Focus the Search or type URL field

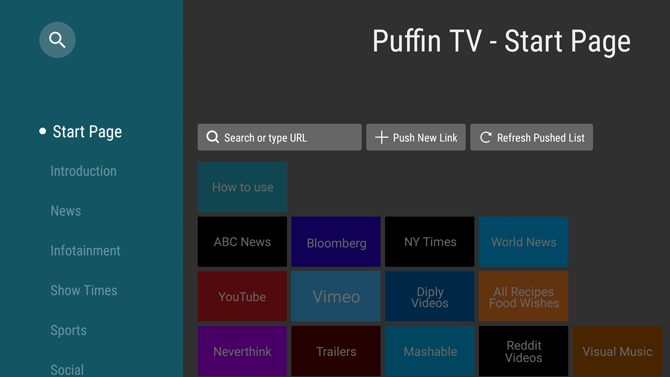coord(279,137)
